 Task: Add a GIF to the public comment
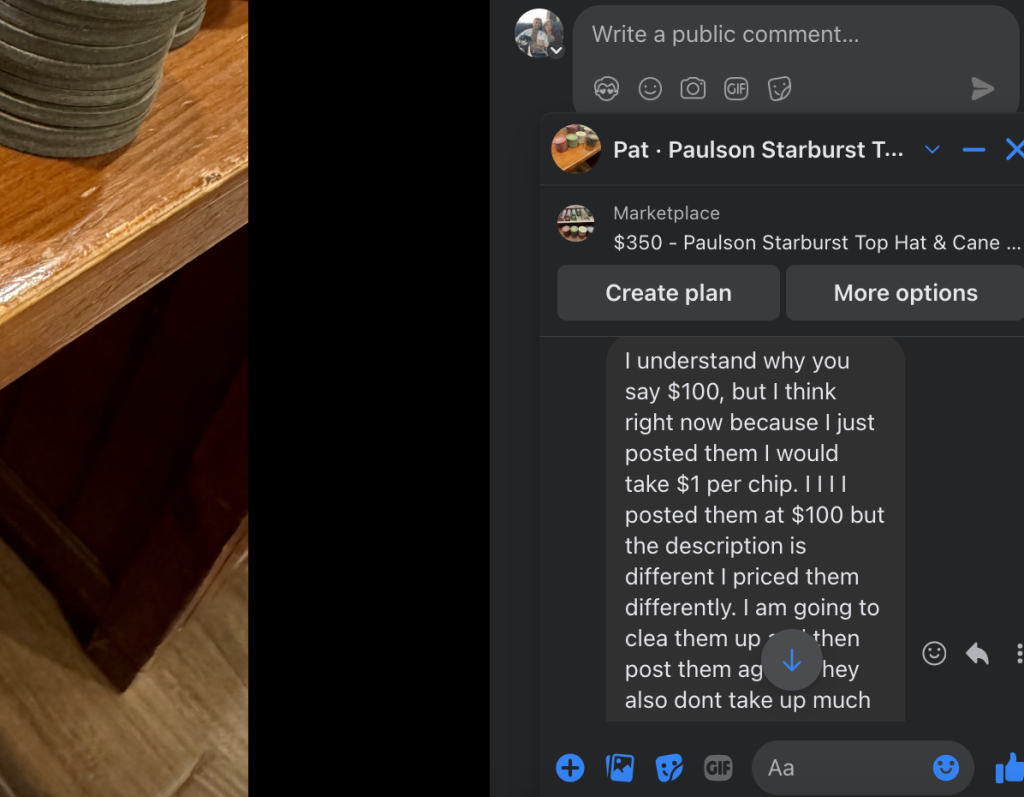(x=736, y=88)
